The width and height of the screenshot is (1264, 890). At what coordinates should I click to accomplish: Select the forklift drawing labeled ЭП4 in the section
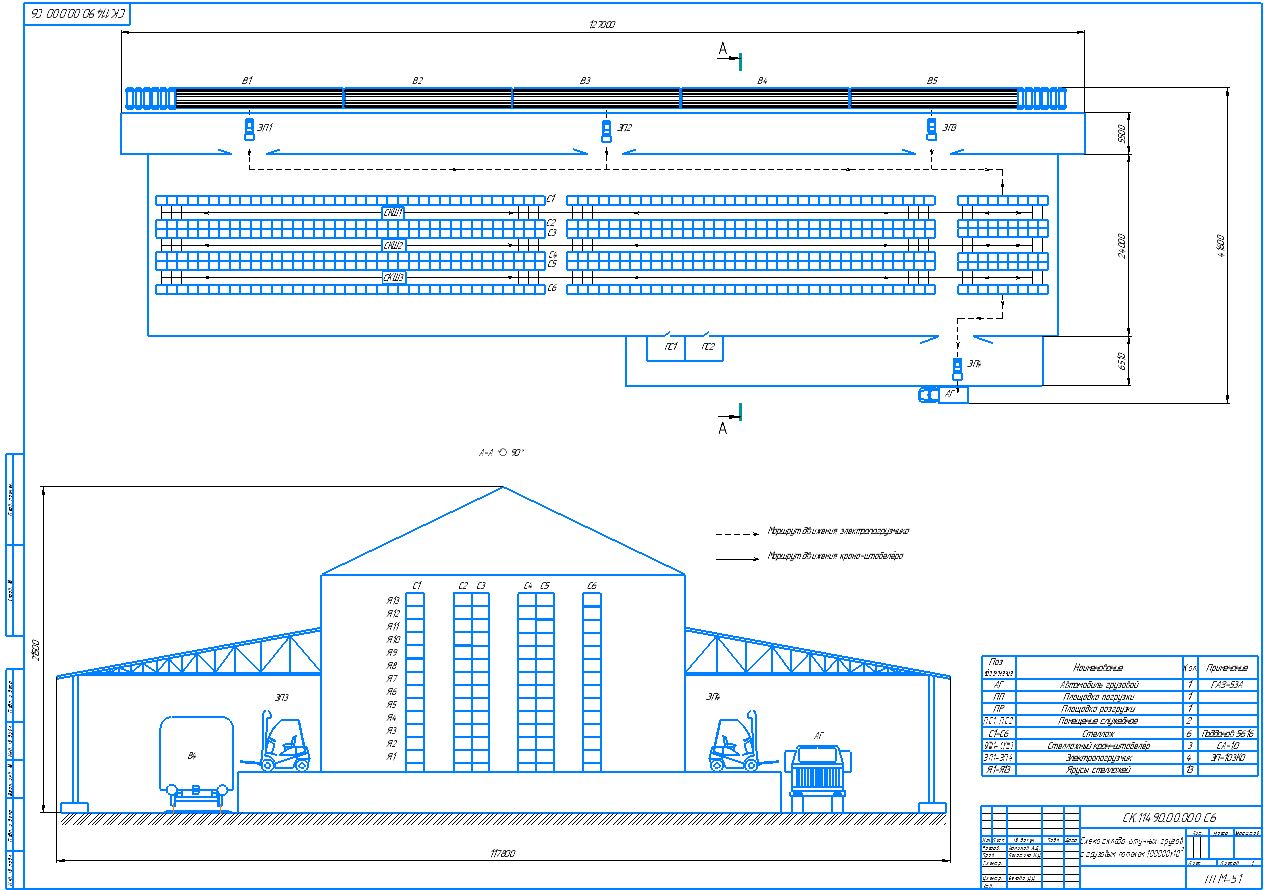point(743,742)
